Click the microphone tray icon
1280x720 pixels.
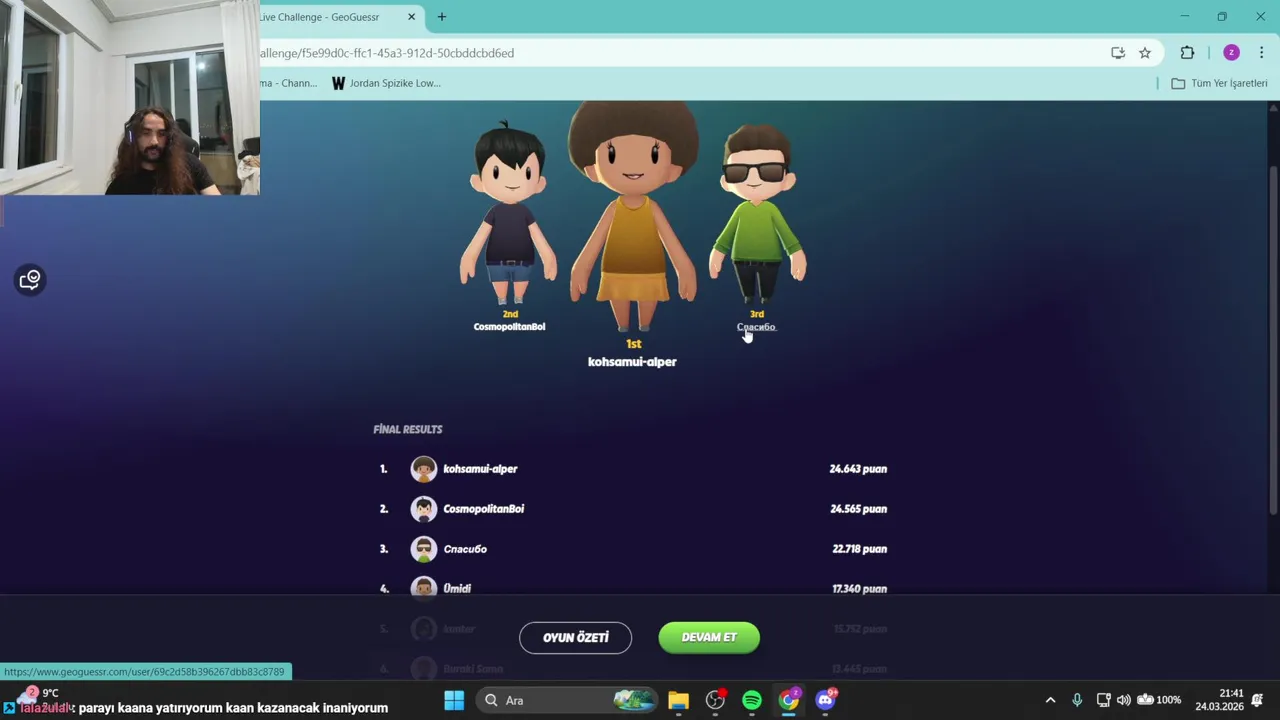click(x=1077, y=700)
